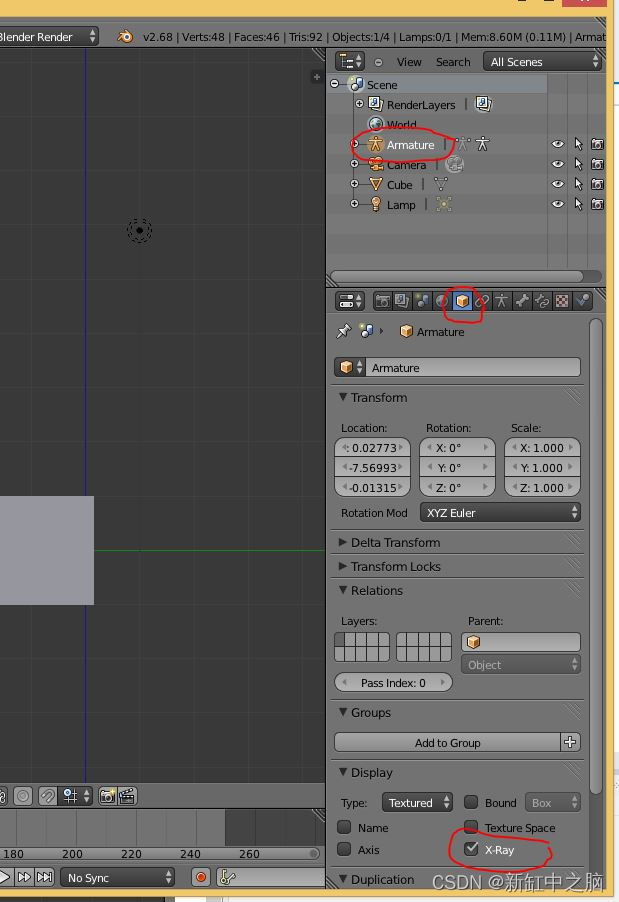
Task: Open the Bone Constraints properties tab
Action: [542, 301]
